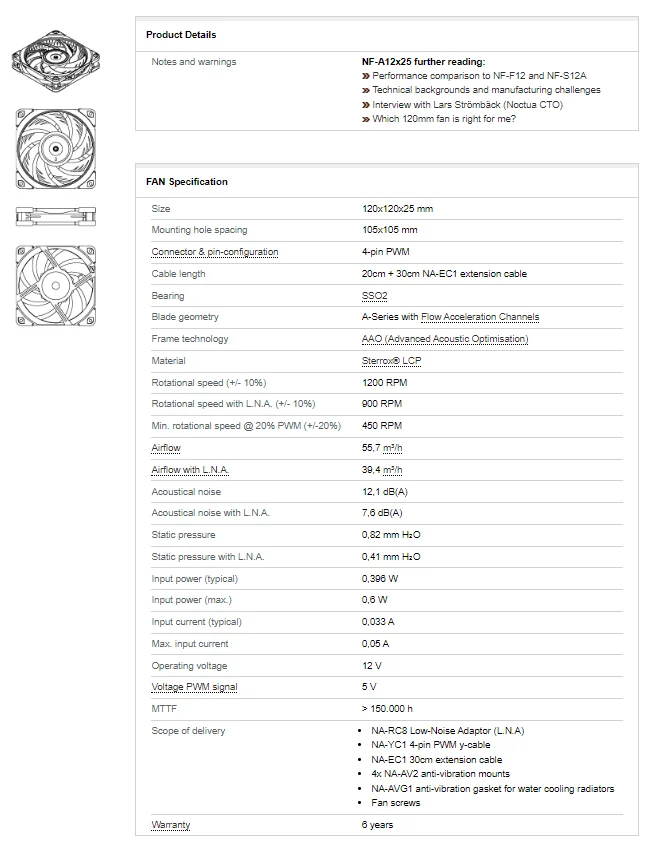Click the FAN Specification section header

[x=187, y=182]
